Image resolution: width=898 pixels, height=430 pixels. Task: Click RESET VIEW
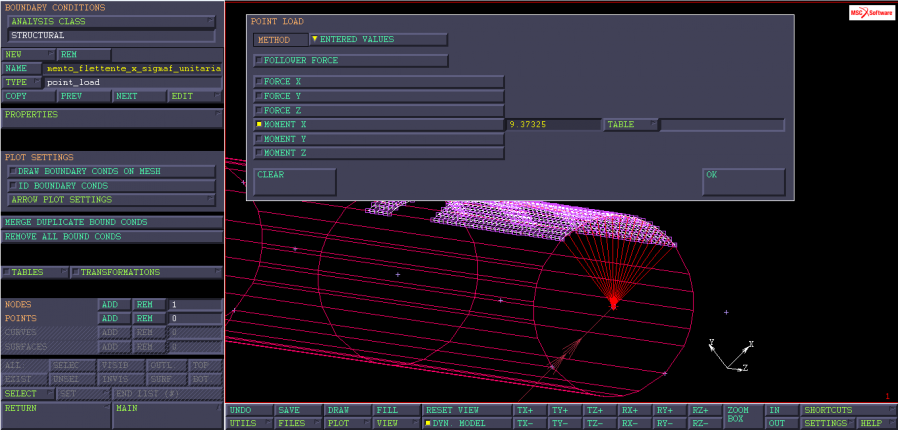pyautogui.click(x=466, y=411)
